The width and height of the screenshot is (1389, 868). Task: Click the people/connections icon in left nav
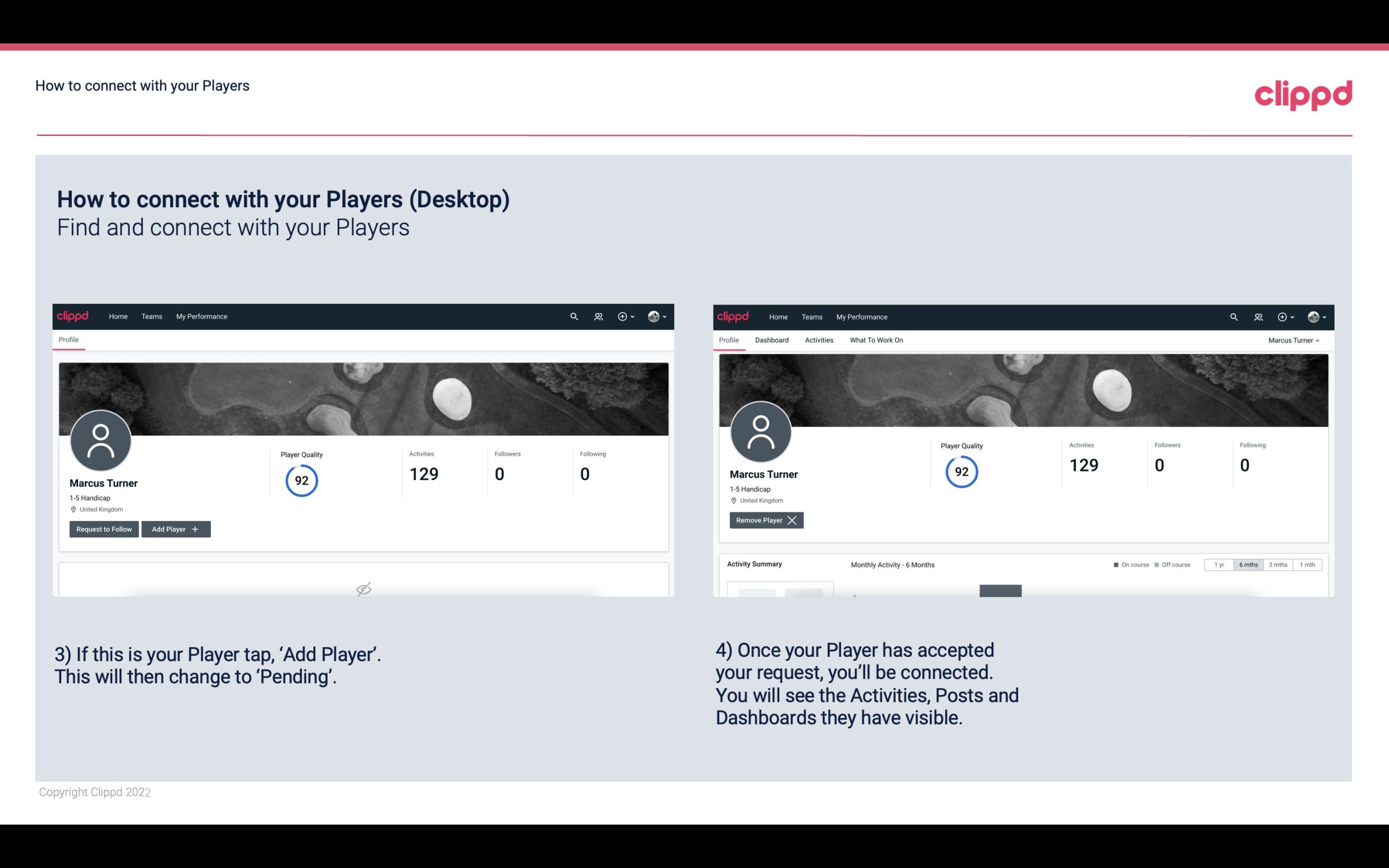coord(597,316)
